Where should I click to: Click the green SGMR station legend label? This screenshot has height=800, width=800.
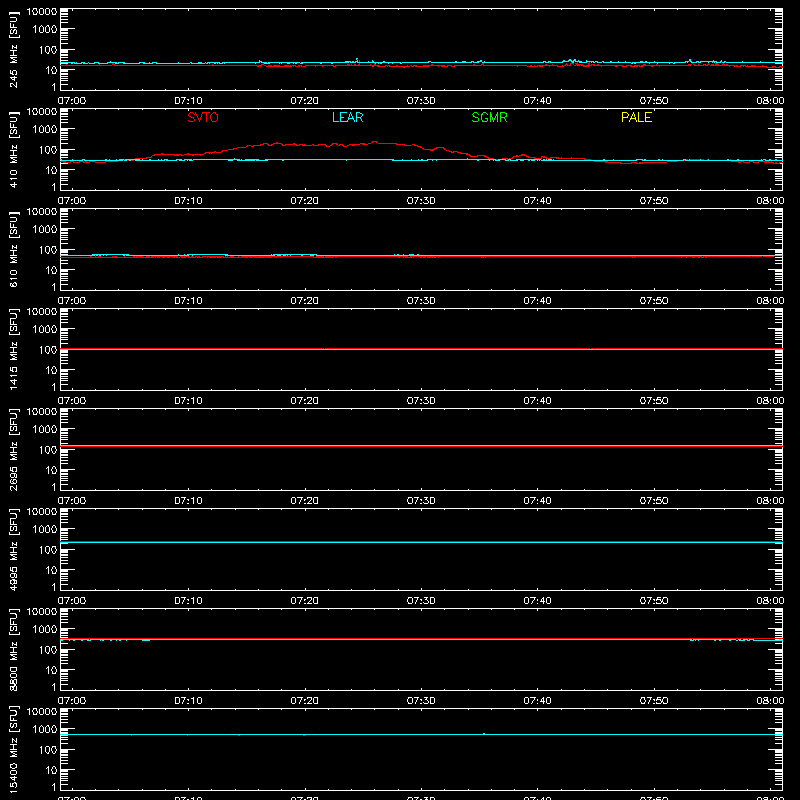(x=489, y=117)
